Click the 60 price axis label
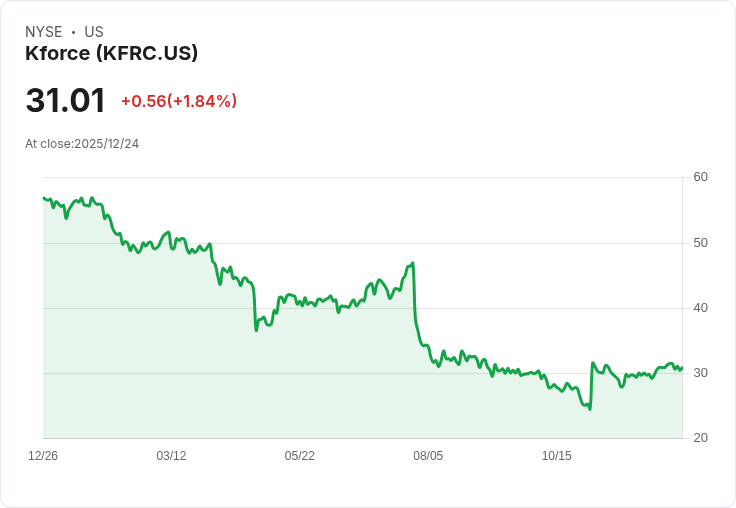This screenshot has height=508, width=736. [x=700, y=177]
